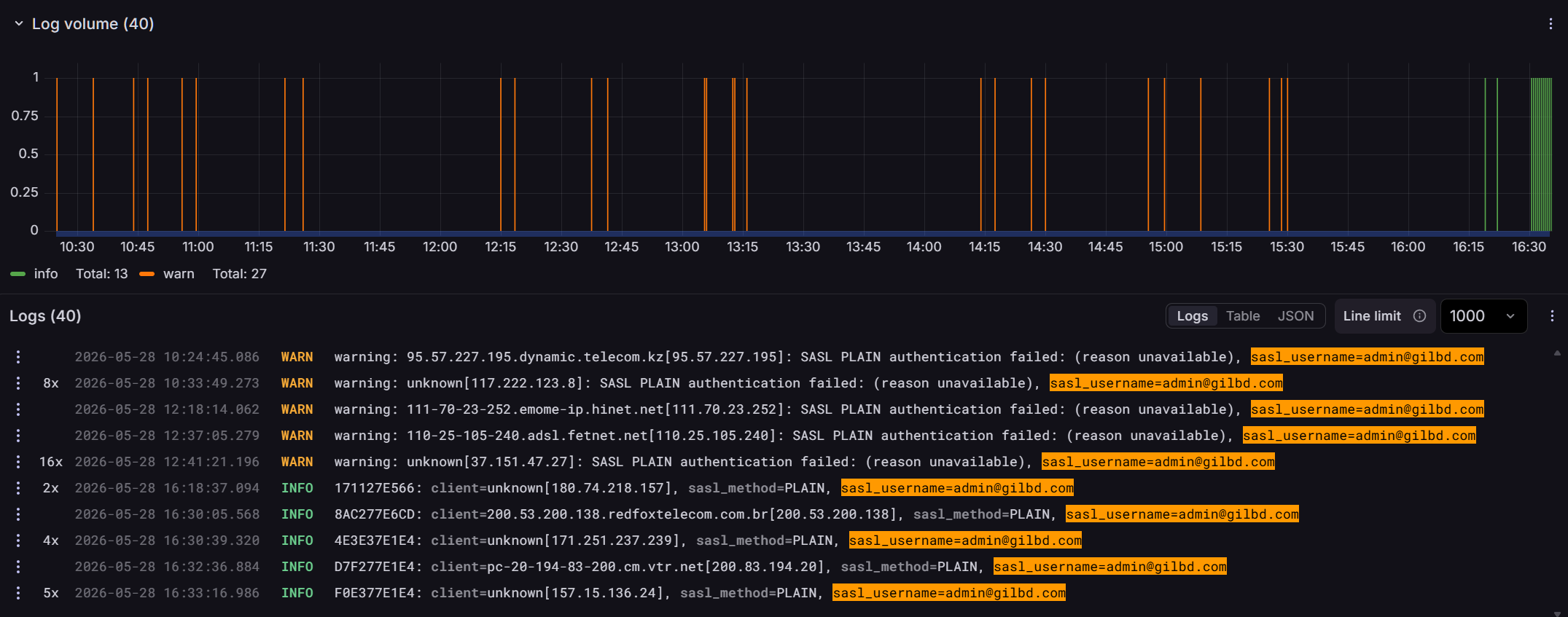Click the 5x duplicate count
This screenshot has height=617, width=1568.
[x=51, y=593]
